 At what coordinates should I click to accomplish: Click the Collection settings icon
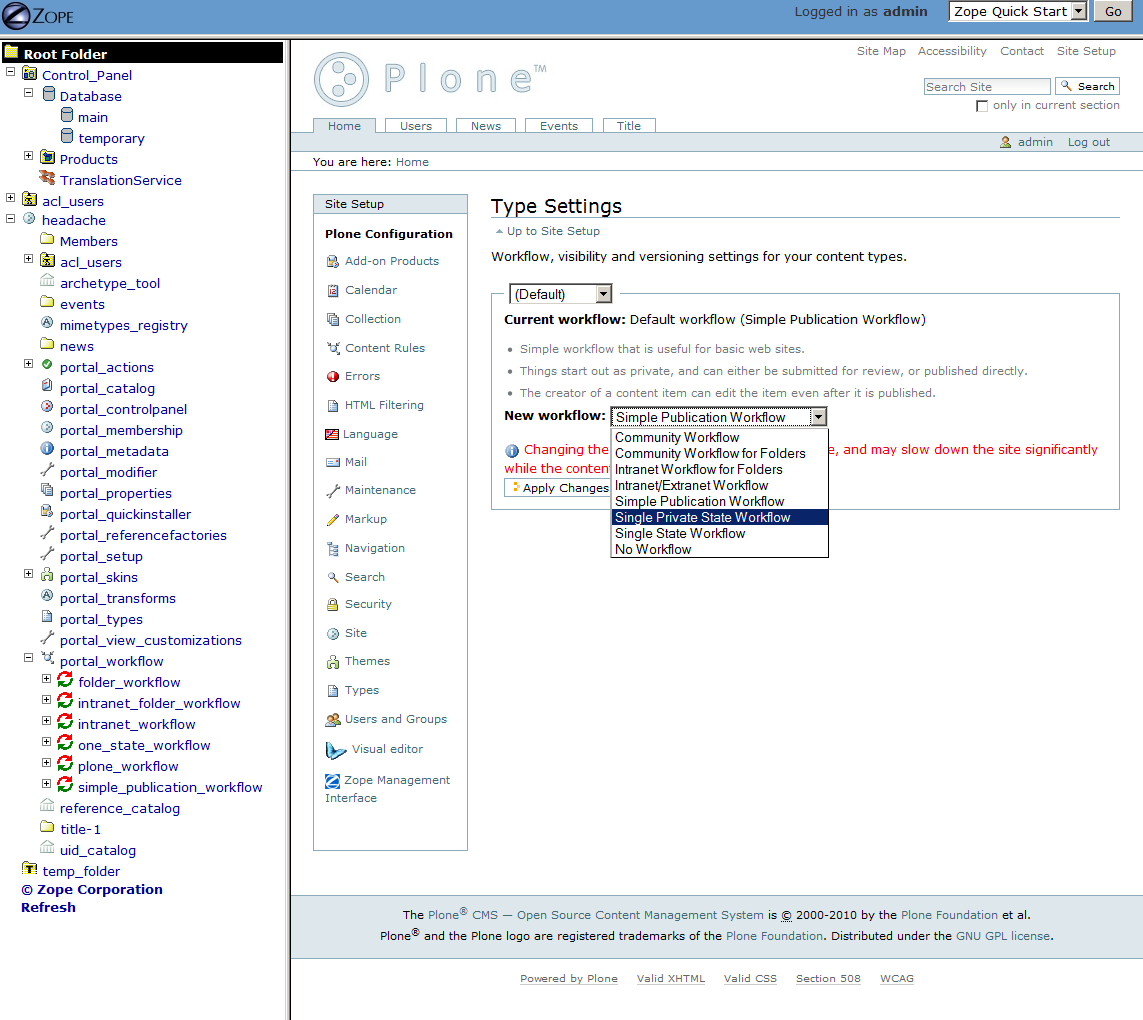332,319
